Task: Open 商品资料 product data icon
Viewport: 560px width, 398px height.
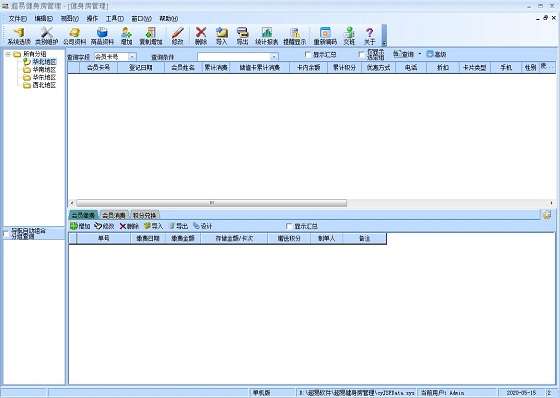Action: tap(102, 36)
